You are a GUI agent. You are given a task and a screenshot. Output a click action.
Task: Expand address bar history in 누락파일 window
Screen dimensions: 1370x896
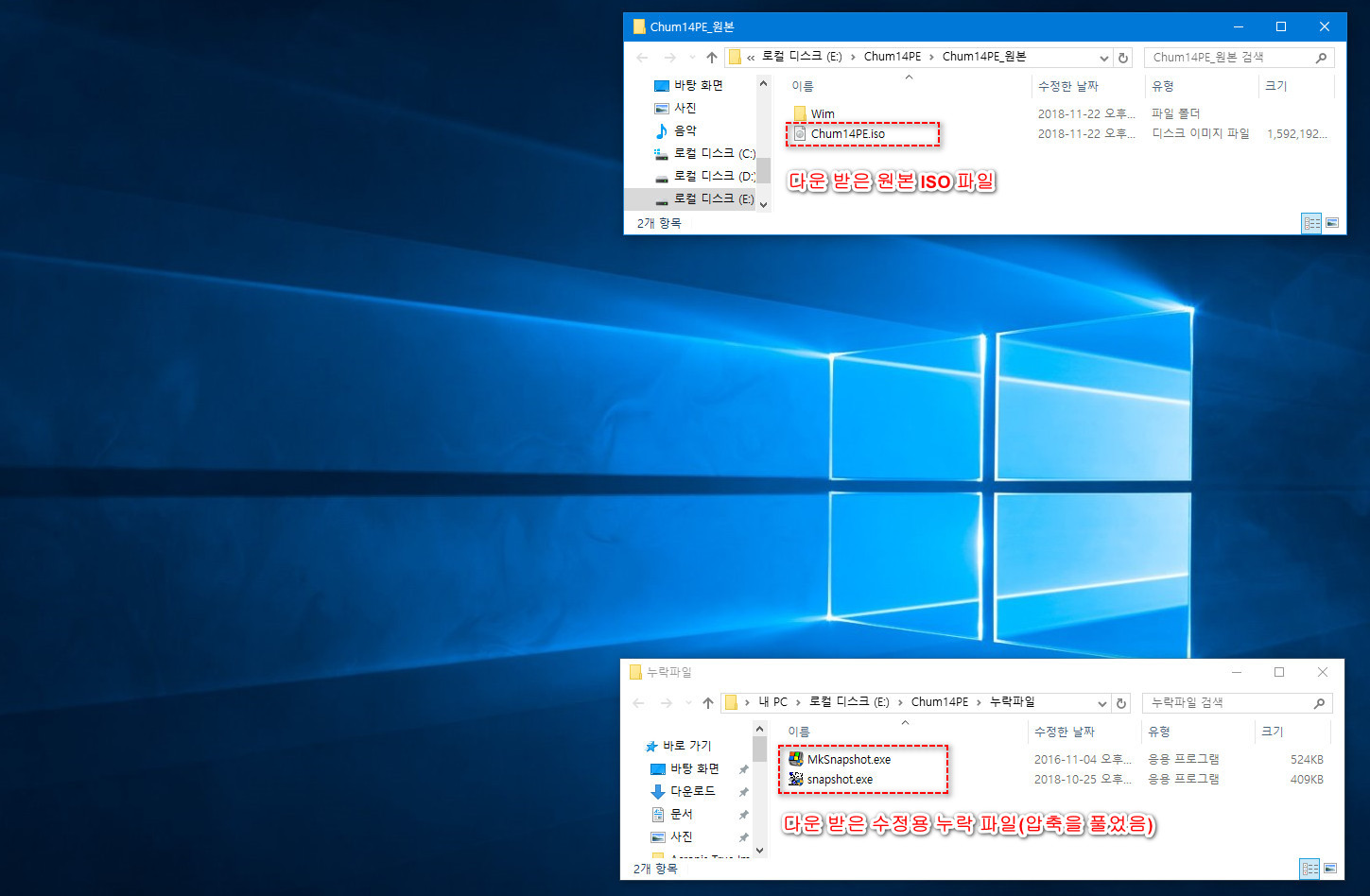click(x=1101, y=703)
